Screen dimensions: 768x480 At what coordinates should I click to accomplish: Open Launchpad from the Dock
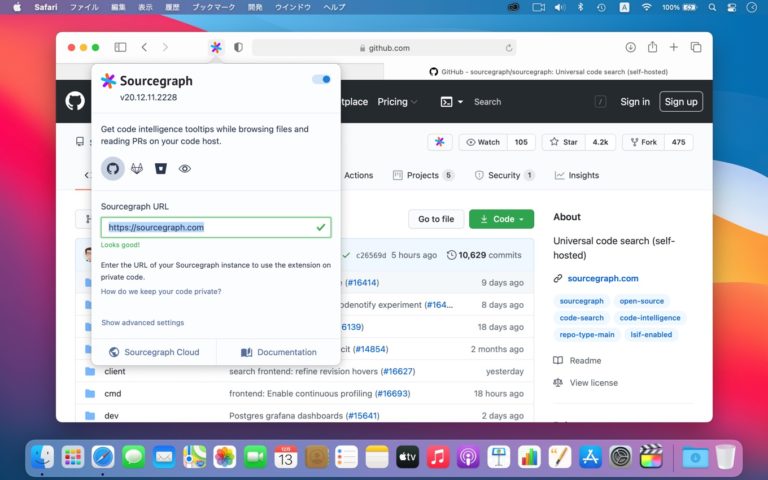click(72, 457)
